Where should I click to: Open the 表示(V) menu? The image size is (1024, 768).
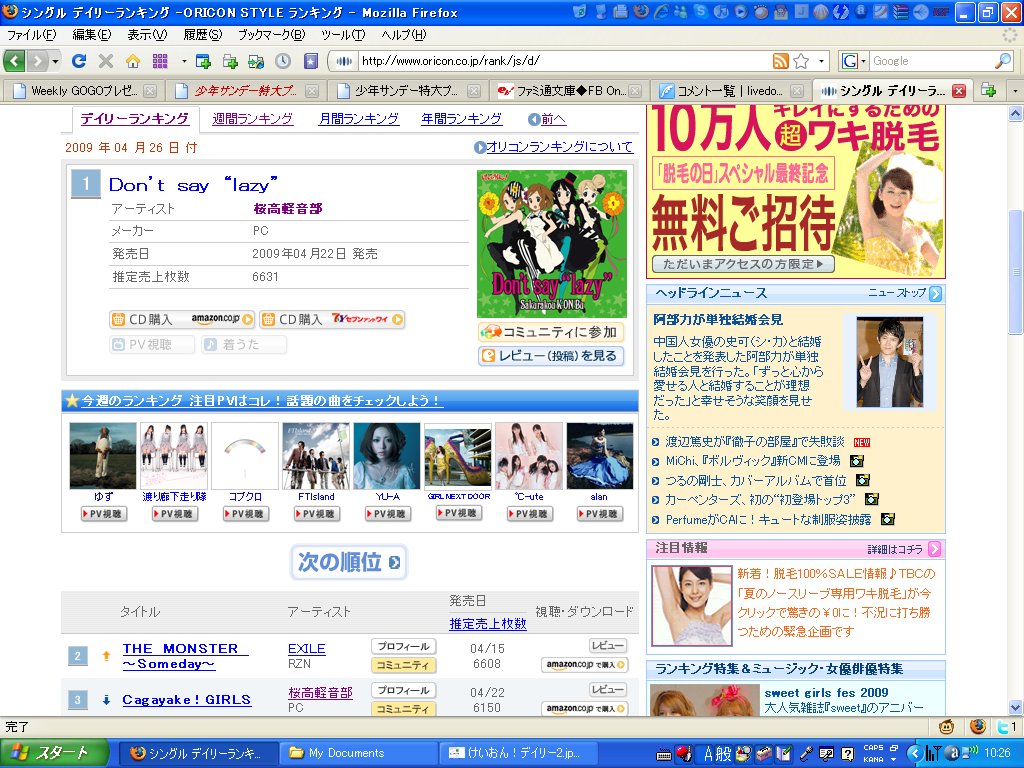click(147, 35)
